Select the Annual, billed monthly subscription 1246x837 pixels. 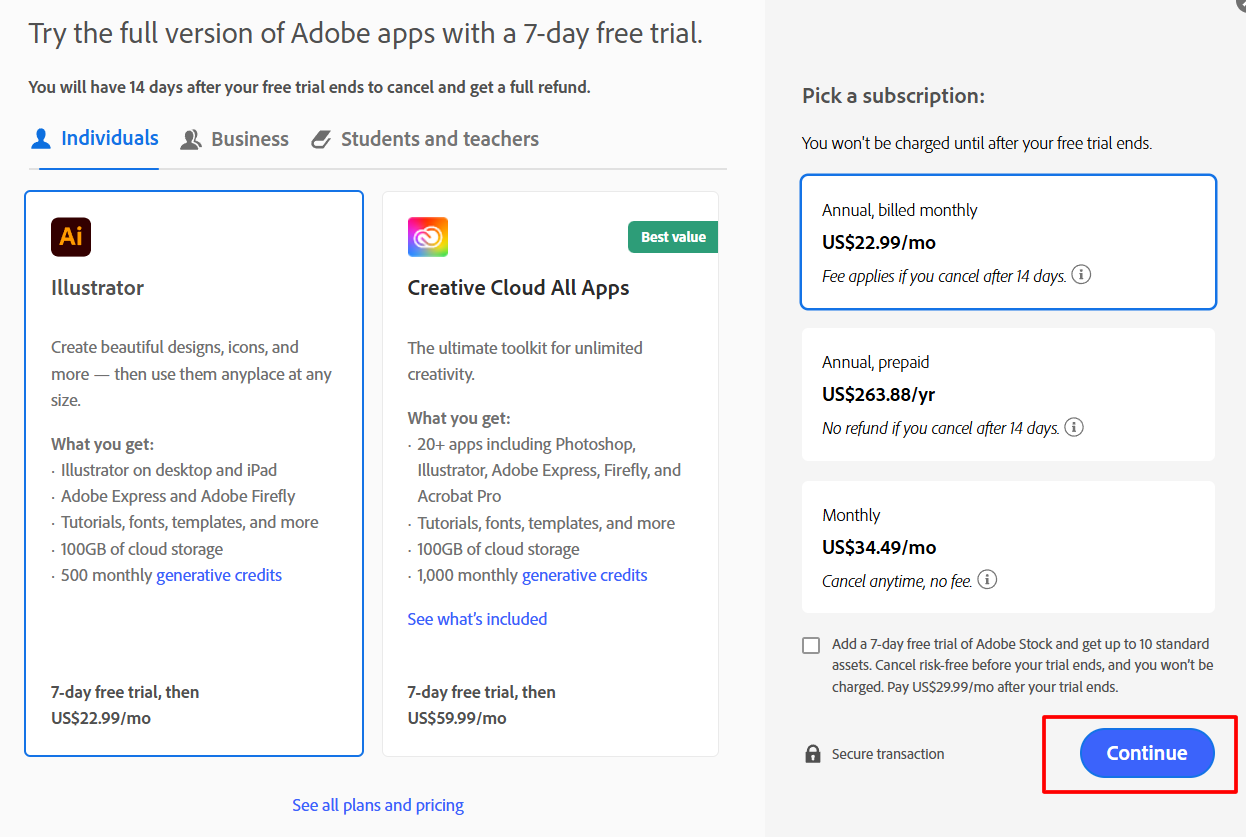pyautogui.click(x=1008, y=242)
